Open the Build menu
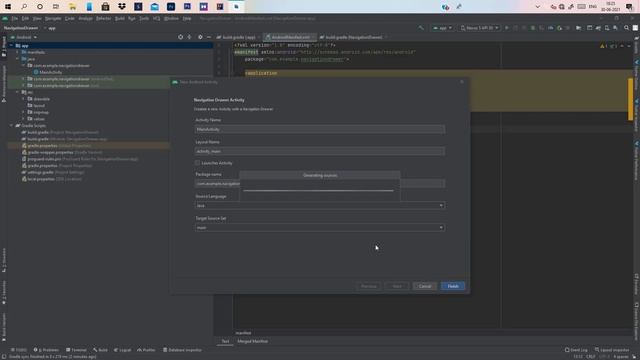The height and width of the screenshot is (360, 640). point(120,18)
